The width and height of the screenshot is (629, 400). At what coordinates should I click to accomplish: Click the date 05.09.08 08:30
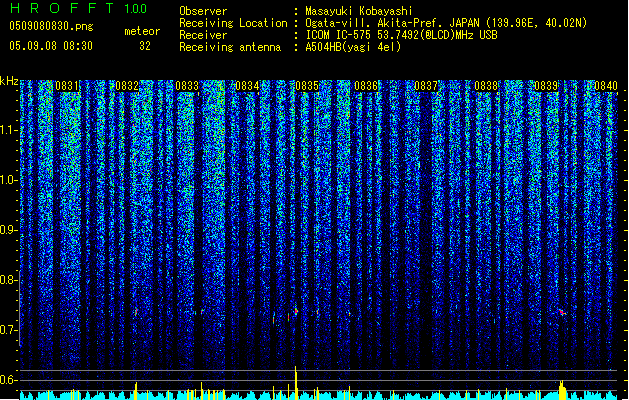[x=51, y=46]
